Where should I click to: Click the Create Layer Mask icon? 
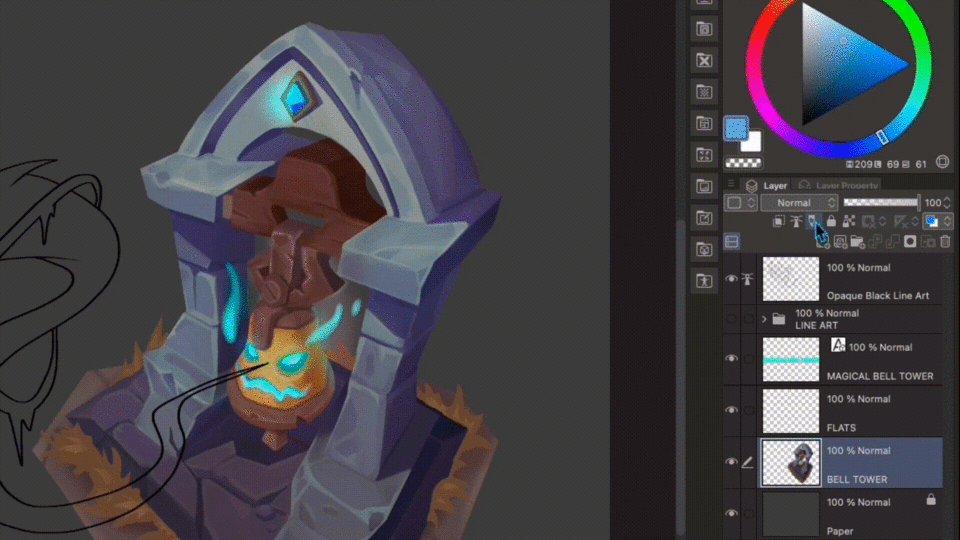coord(910,242)
